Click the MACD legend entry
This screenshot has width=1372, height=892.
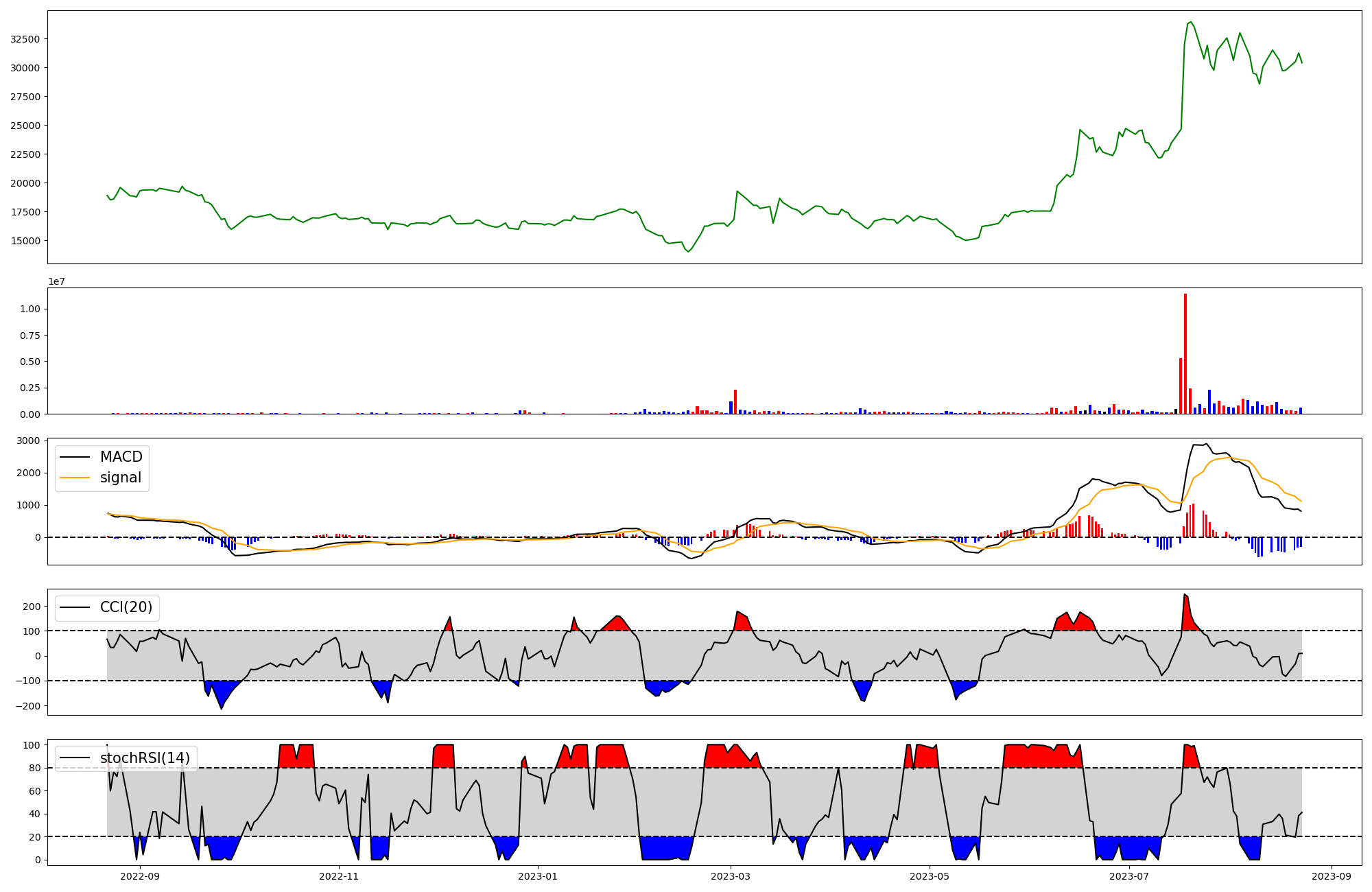121,457
